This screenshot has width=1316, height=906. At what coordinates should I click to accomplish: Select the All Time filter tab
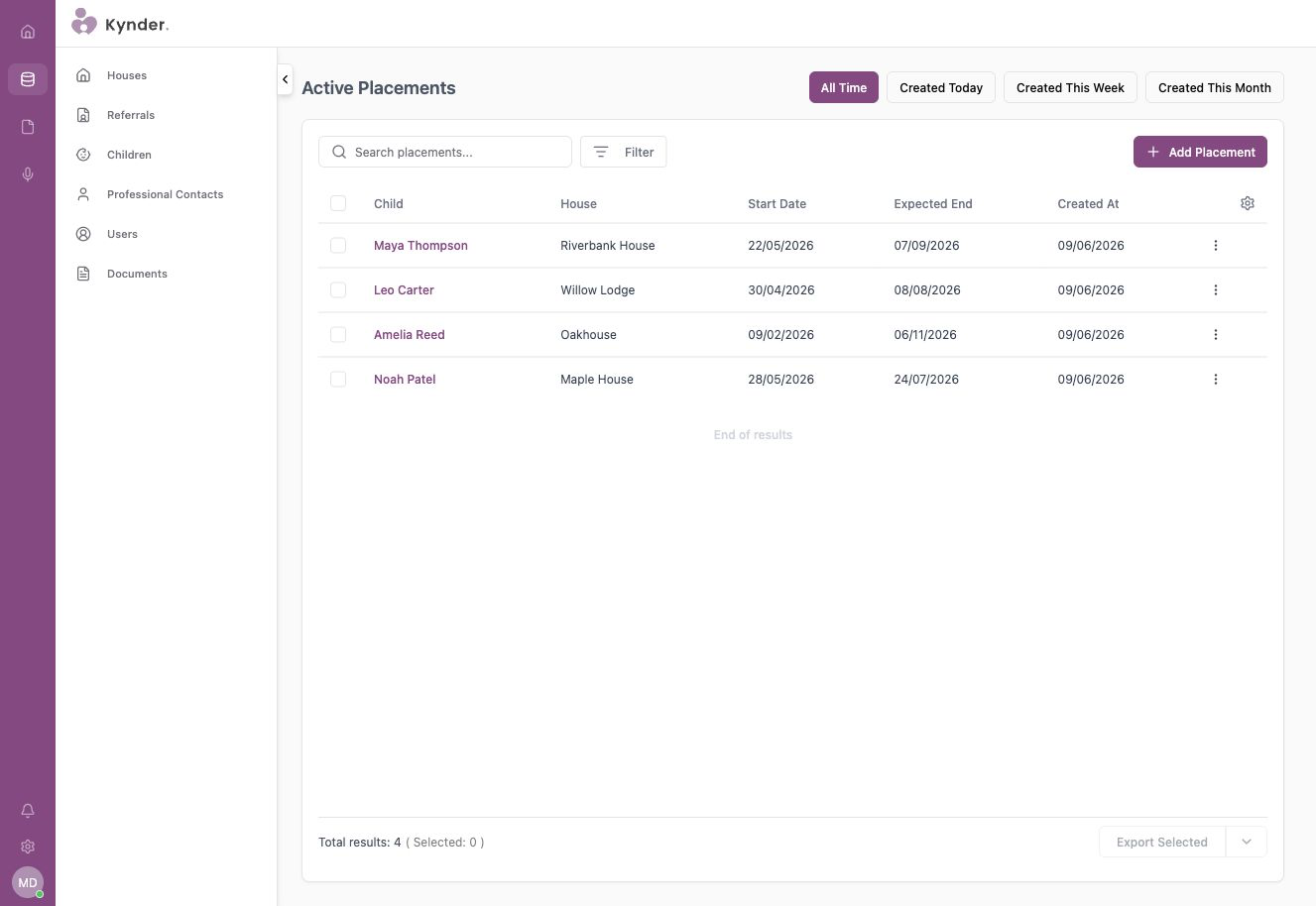coord(844,87)
